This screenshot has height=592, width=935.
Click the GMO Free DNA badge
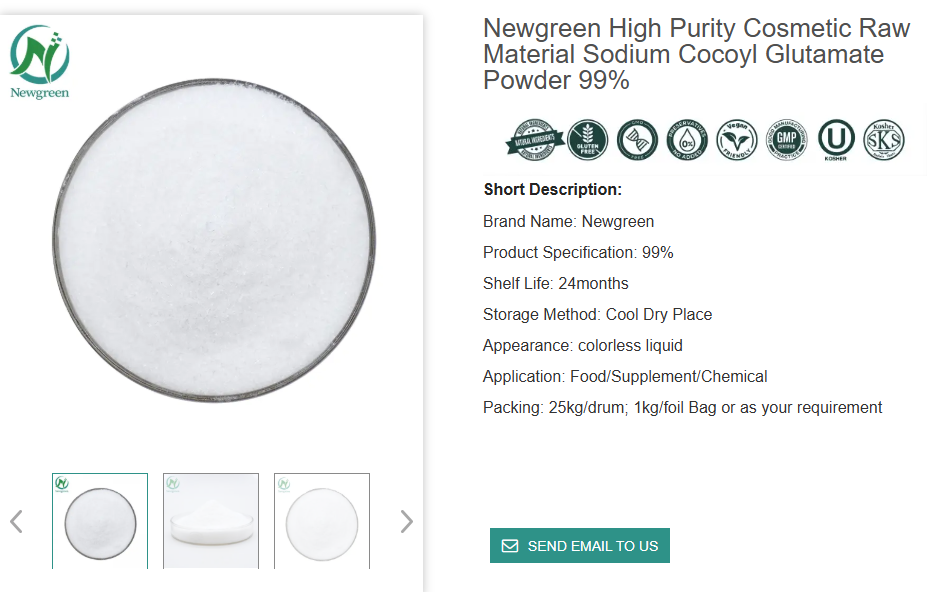click(637, 140)
